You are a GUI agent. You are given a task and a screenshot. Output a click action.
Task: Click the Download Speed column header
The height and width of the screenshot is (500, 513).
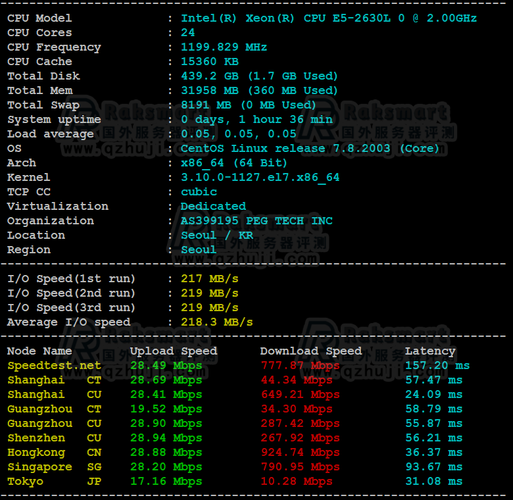pyautogui.click(x=311, y=351)
